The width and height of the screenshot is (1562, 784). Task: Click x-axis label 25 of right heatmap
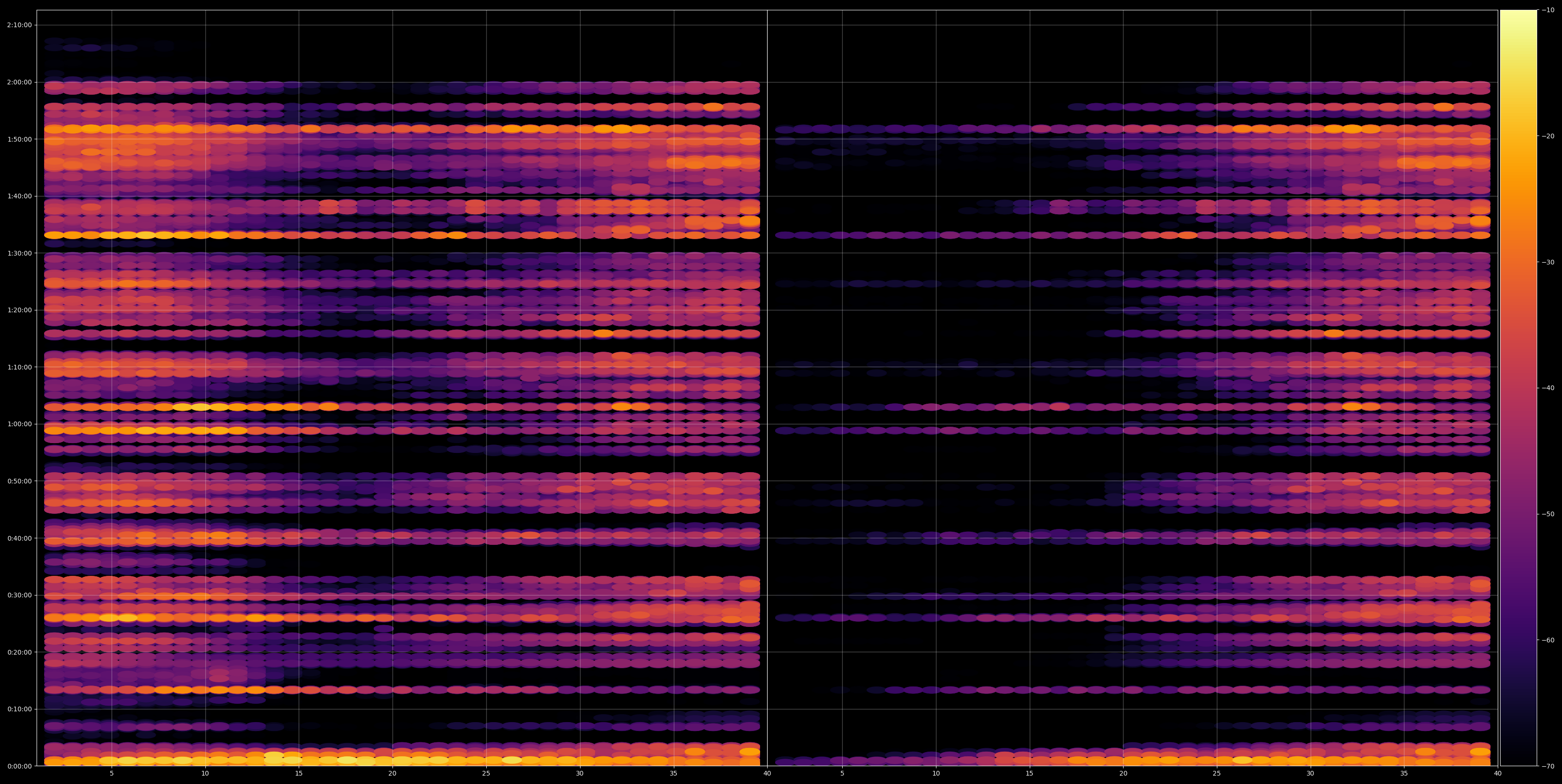pyautogui.click(x=1217, y=774)
